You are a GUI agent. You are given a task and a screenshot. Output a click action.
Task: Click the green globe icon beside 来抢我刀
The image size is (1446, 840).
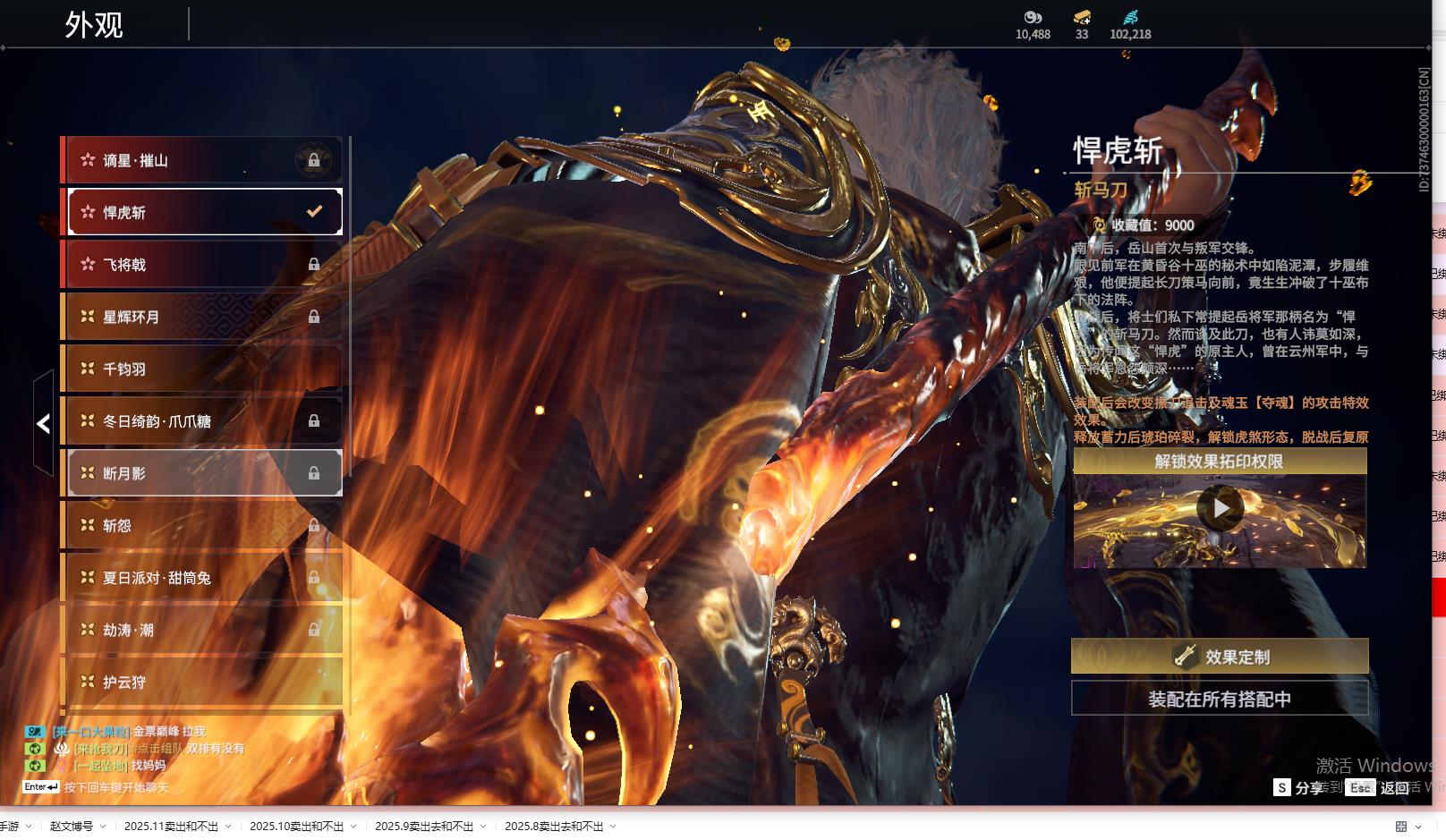[34, 749]
